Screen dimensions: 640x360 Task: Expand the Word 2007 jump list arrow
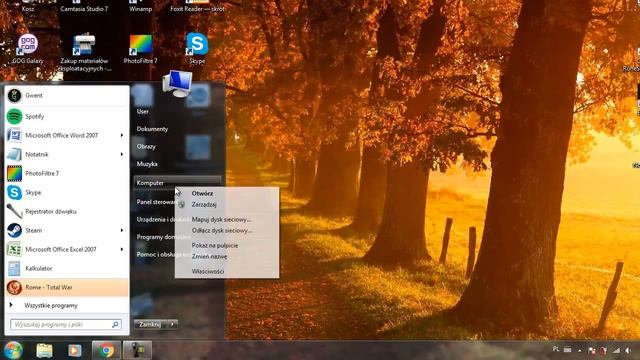tap(122, 135)
